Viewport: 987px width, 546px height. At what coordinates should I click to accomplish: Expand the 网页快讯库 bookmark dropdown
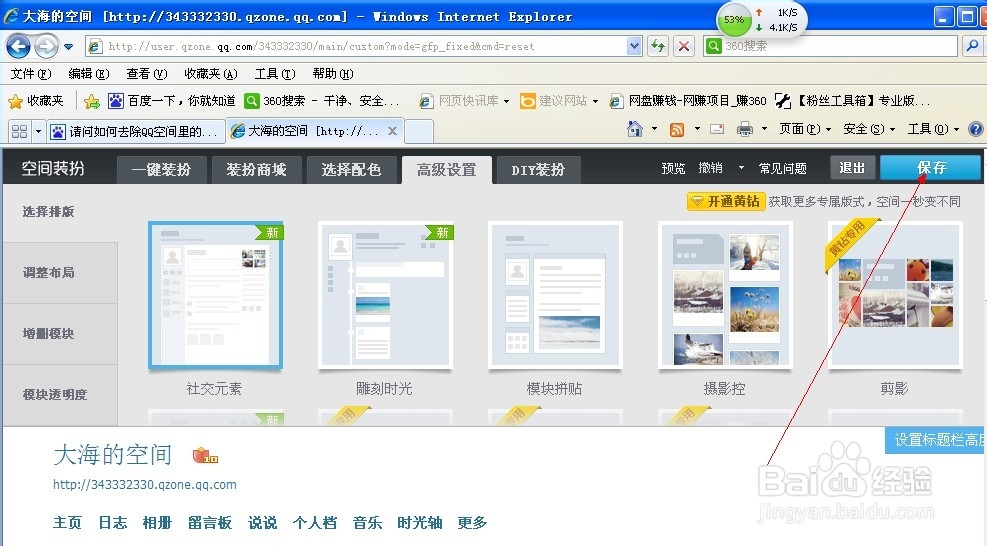[x=506, y=101]
